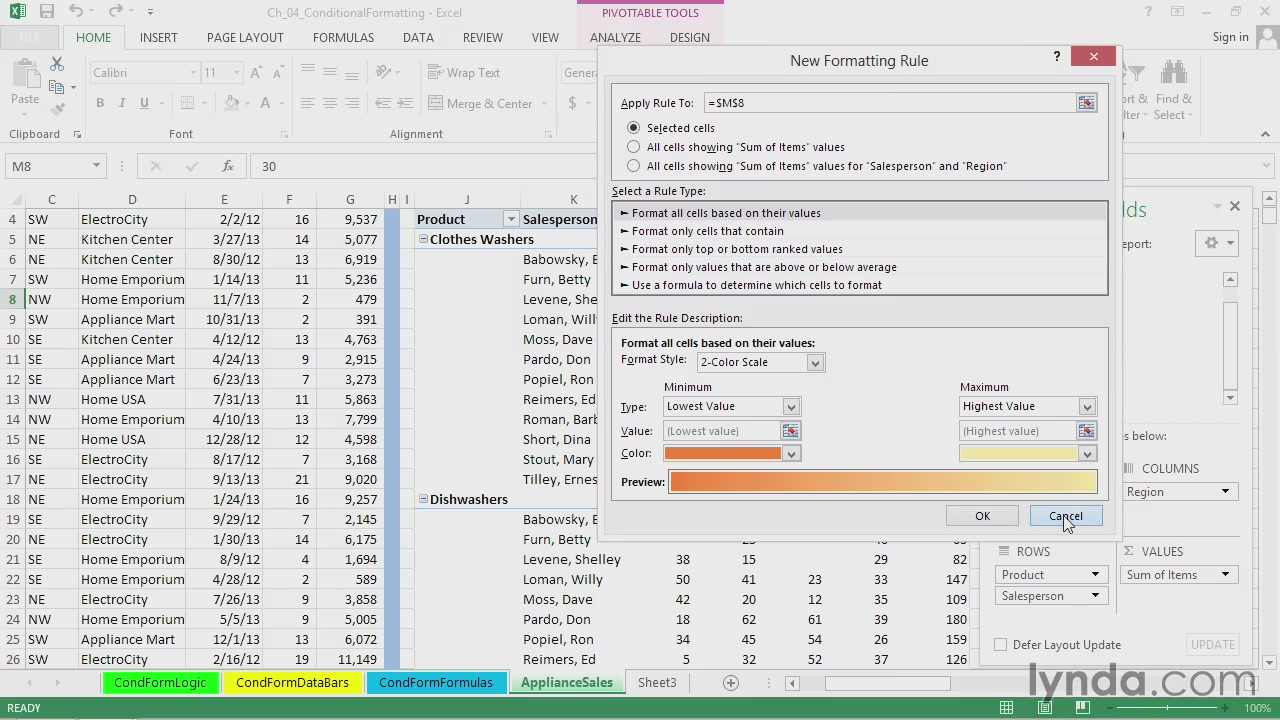Open the INSERT ribbon tab

[x=158, y=37]
